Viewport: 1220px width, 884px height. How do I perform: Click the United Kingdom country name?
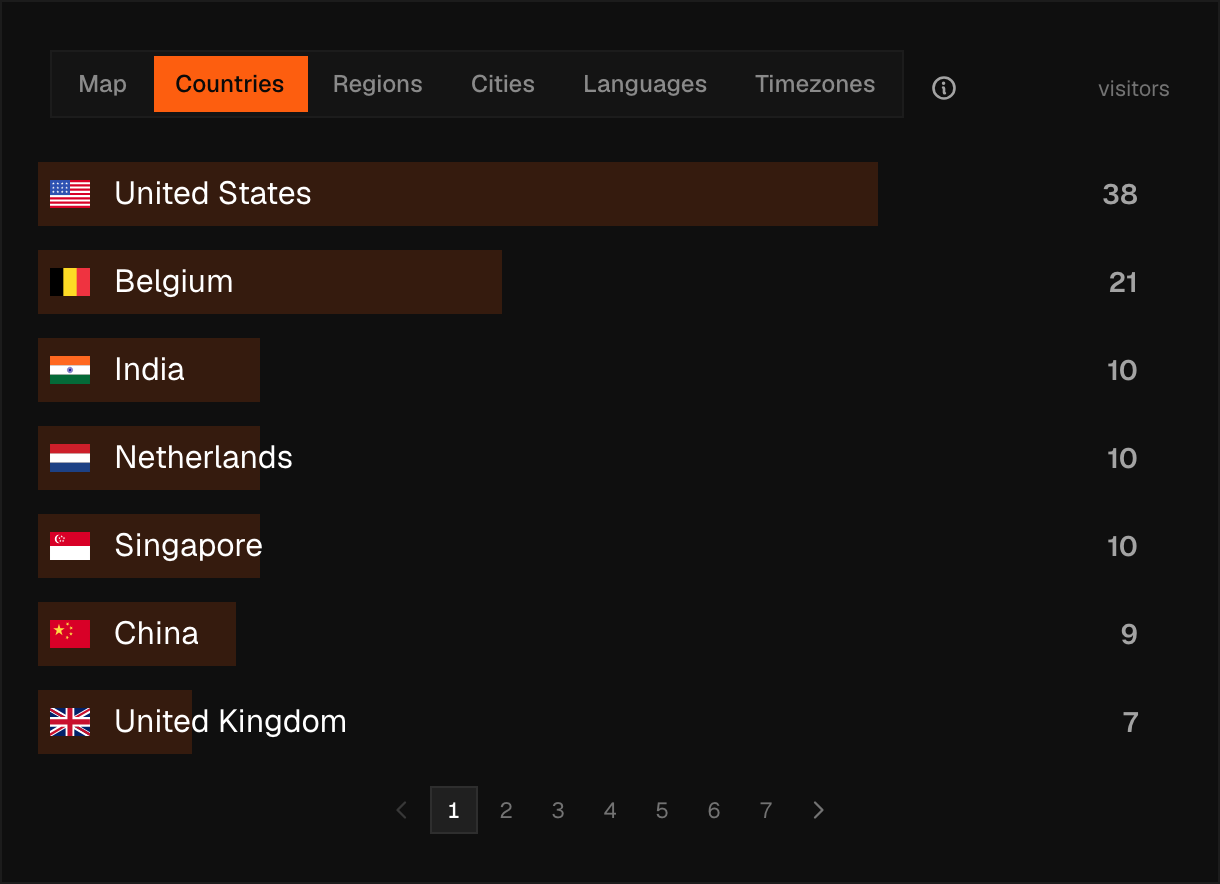point(231,722)
